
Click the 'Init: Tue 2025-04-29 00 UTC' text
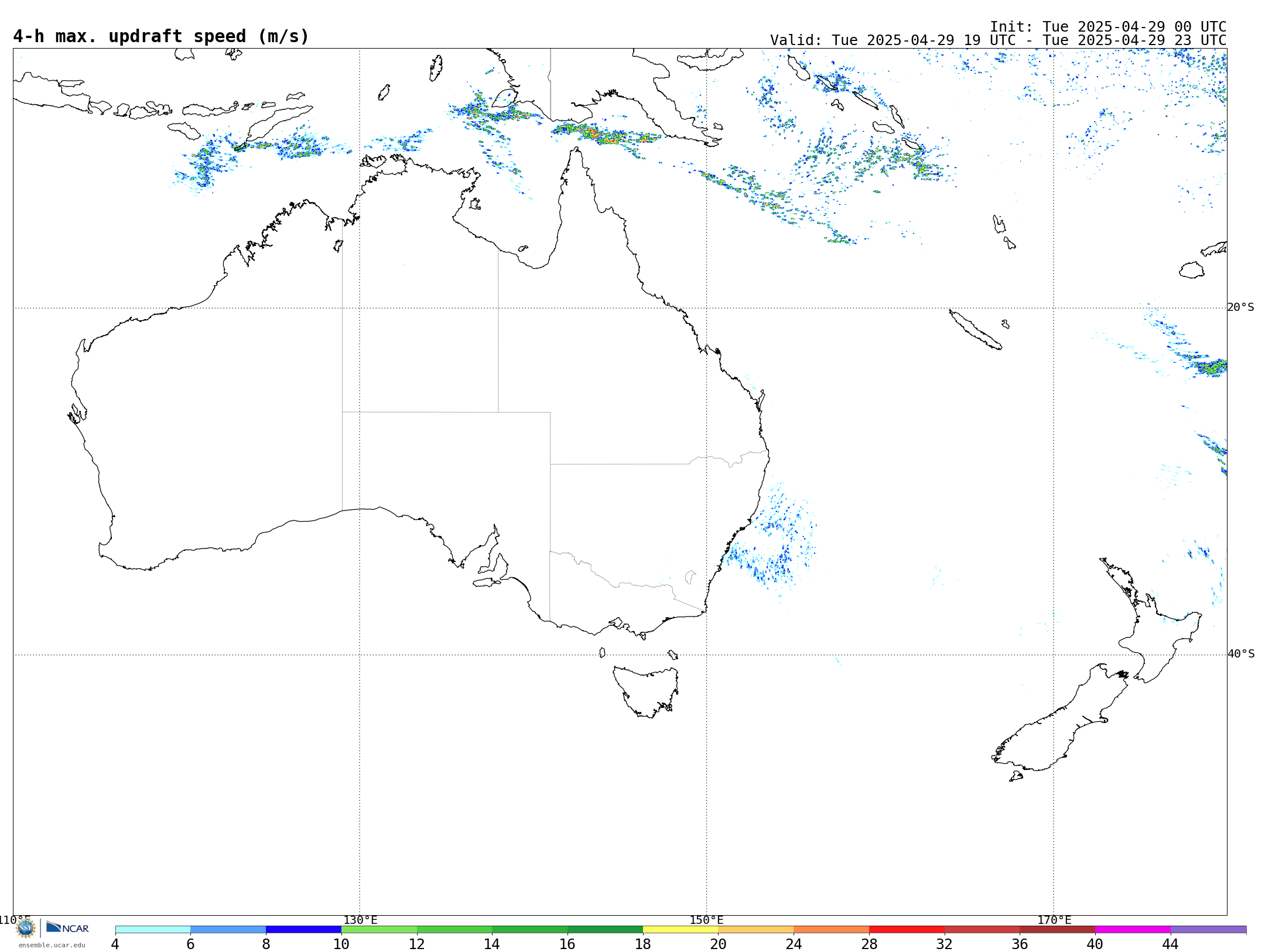coord(1108,27)
